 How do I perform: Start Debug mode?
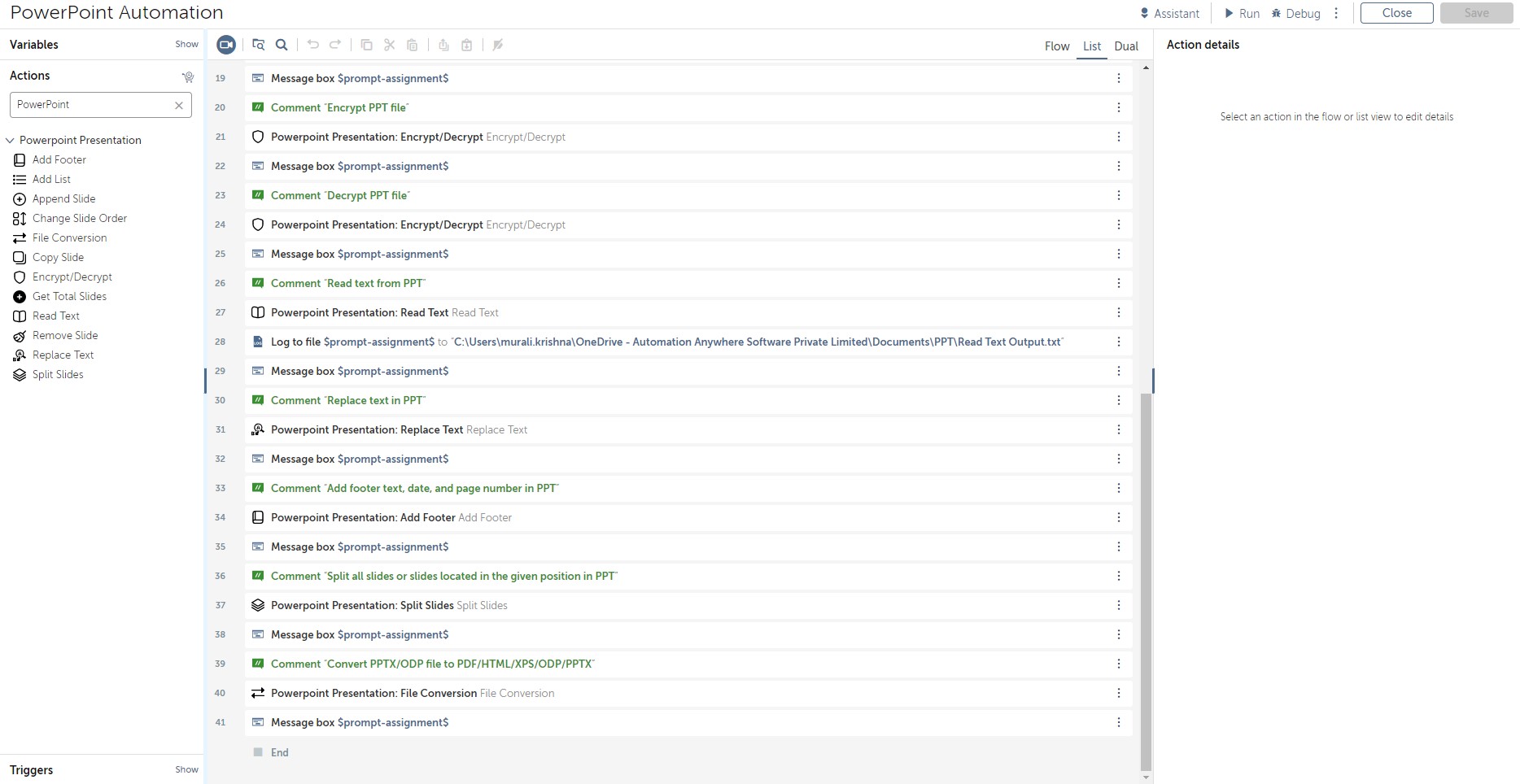(x=1296, y=14)
